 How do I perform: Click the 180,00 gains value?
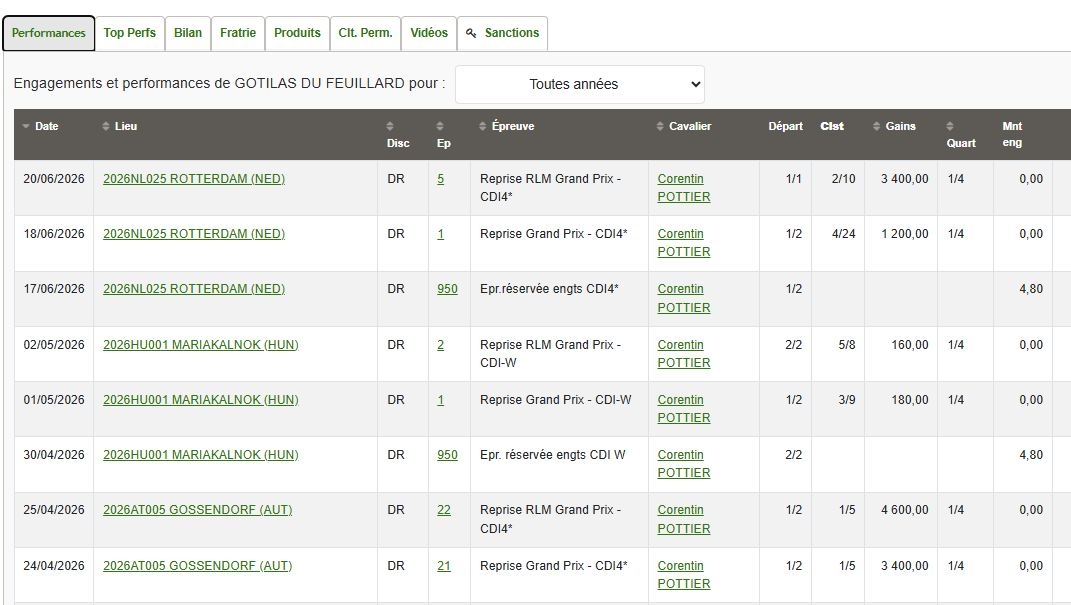click(x=910, y=399)
